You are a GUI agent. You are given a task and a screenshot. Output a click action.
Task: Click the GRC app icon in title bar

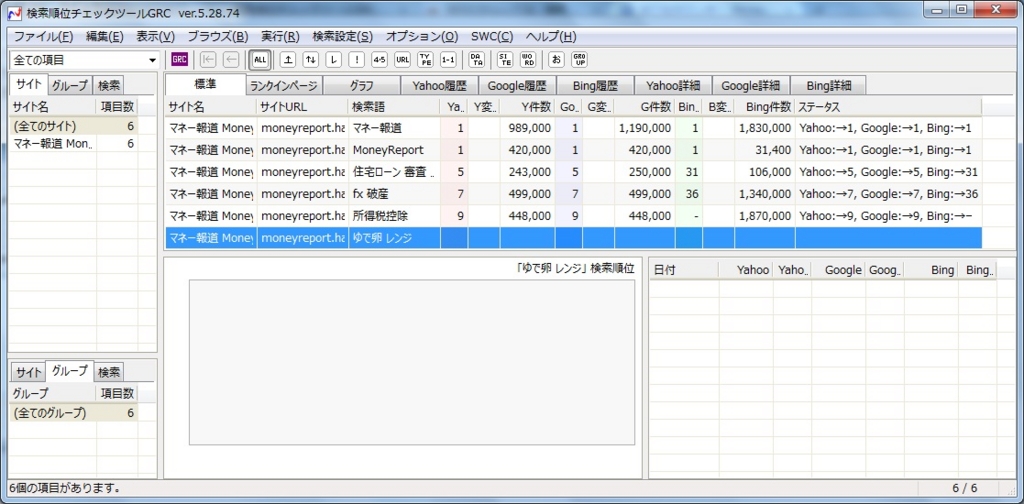point(14,12)
